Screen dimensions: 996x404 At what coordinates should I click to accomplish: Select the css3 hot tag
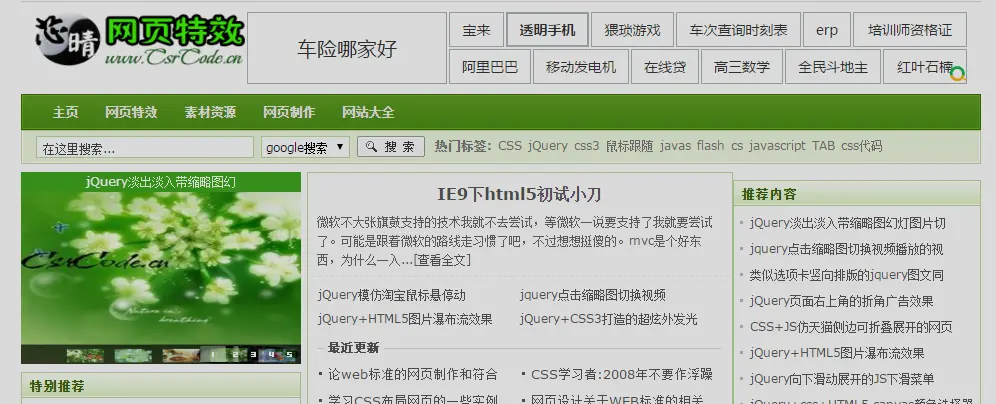pos(586,145)
